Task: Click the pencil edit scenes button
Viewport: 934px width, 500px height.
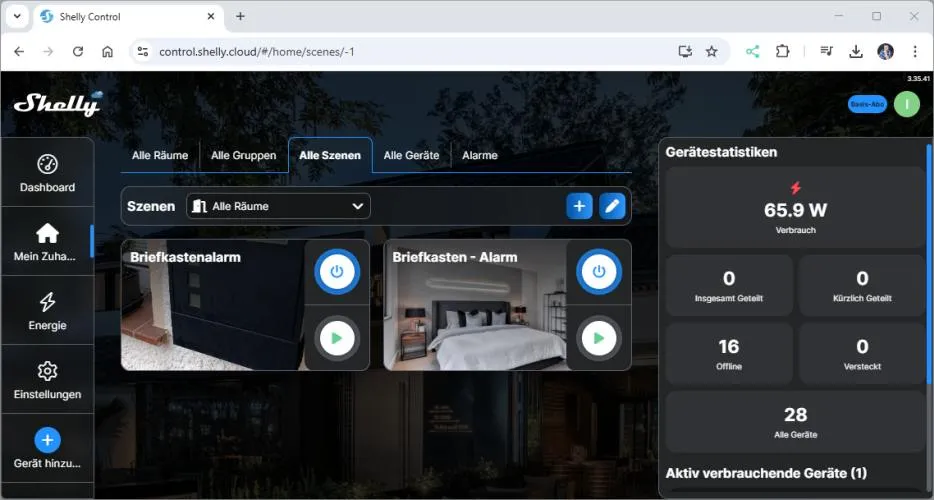Action: (x=612, y=206)
